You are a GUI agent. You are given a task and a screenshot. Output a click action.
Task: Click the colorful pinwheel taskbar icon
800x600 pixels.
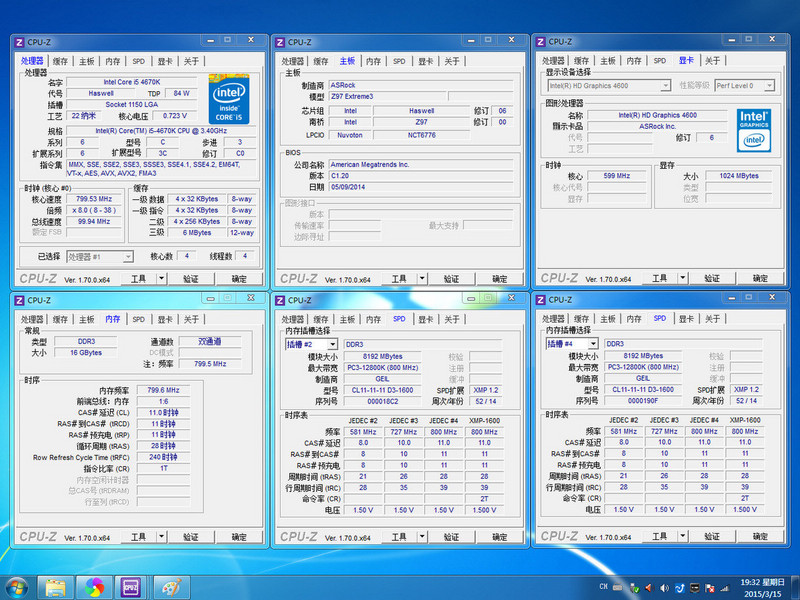pyautogui.click(x=94, y=586)
